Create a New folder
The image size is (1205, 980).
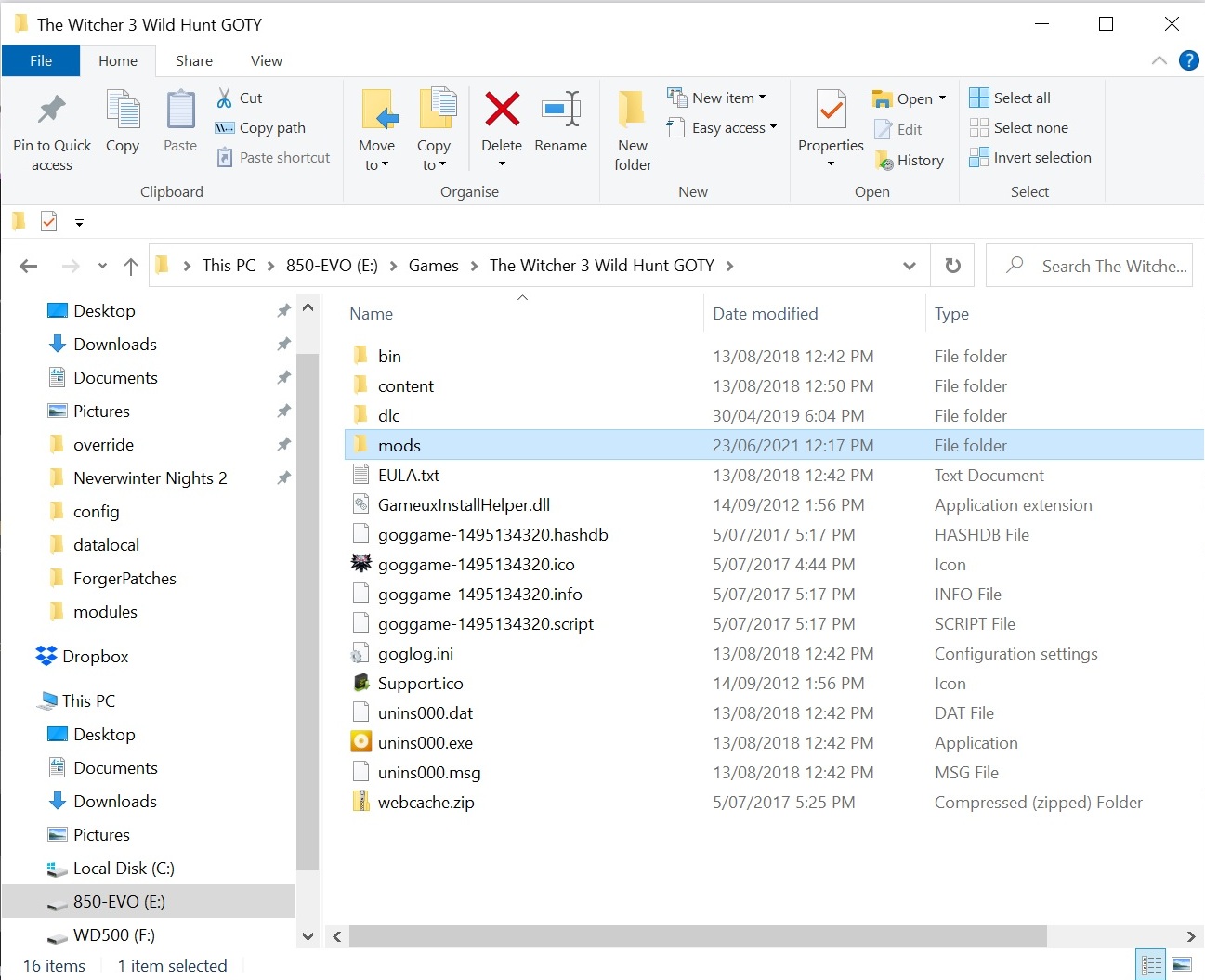coord(633,130)
